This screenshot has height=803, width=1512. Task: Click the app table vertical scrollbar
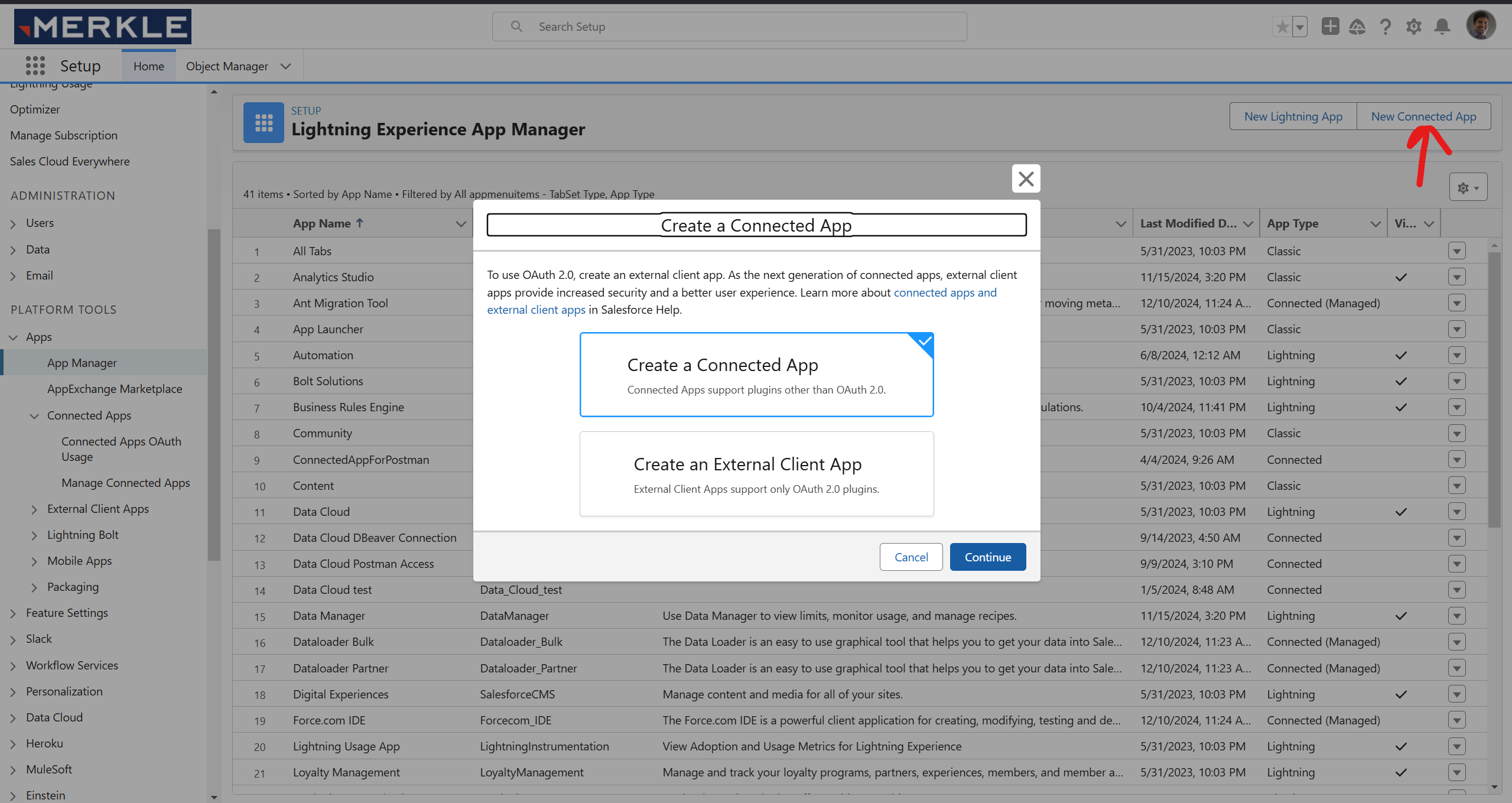point(1494,390)
